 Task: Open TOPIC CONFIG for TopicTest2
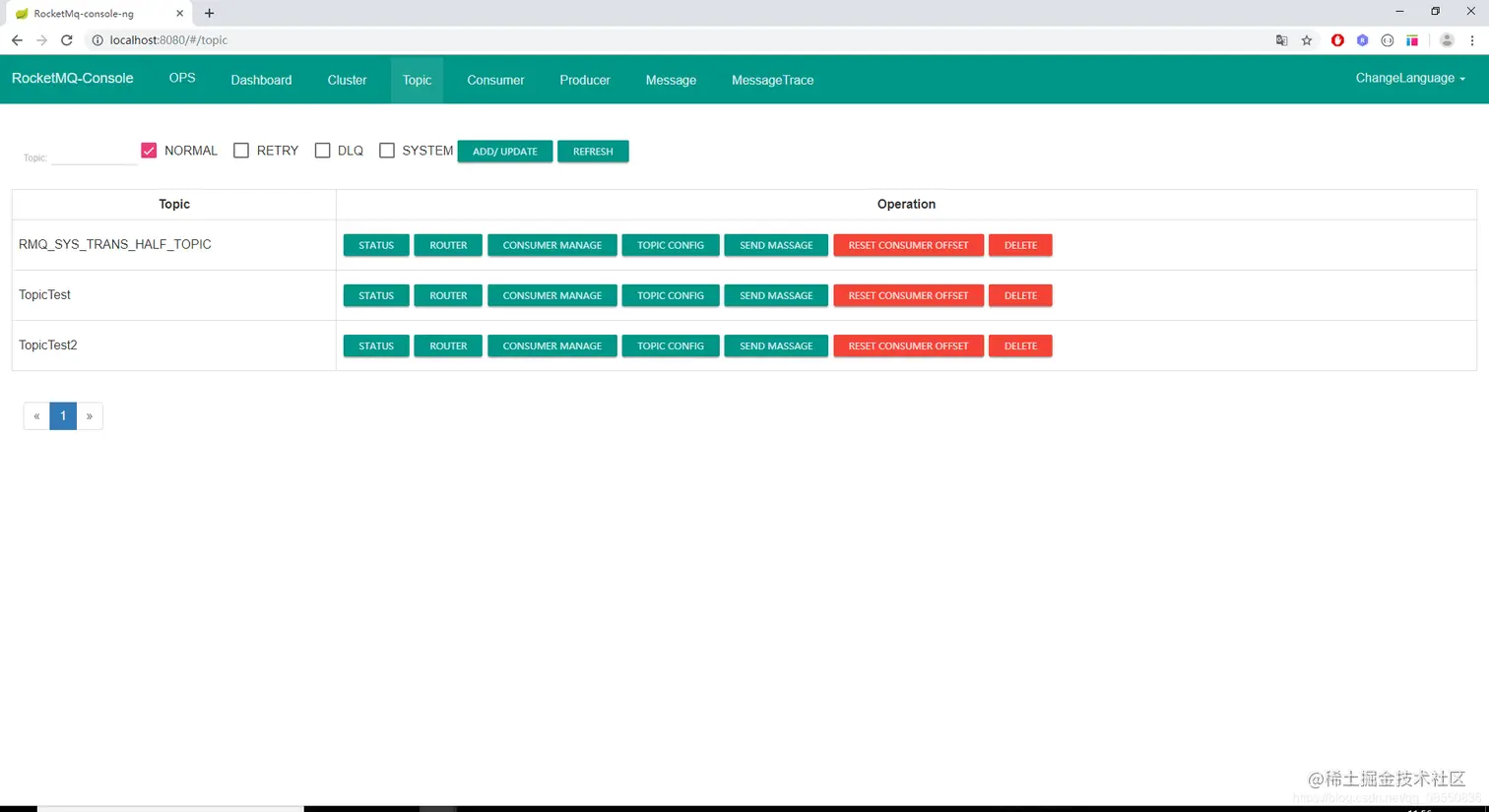coord(671,345)
